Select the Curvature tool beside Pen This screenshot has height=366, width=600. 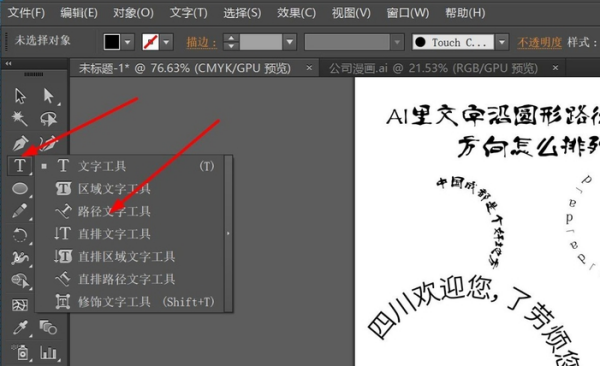tap(49, 143)
